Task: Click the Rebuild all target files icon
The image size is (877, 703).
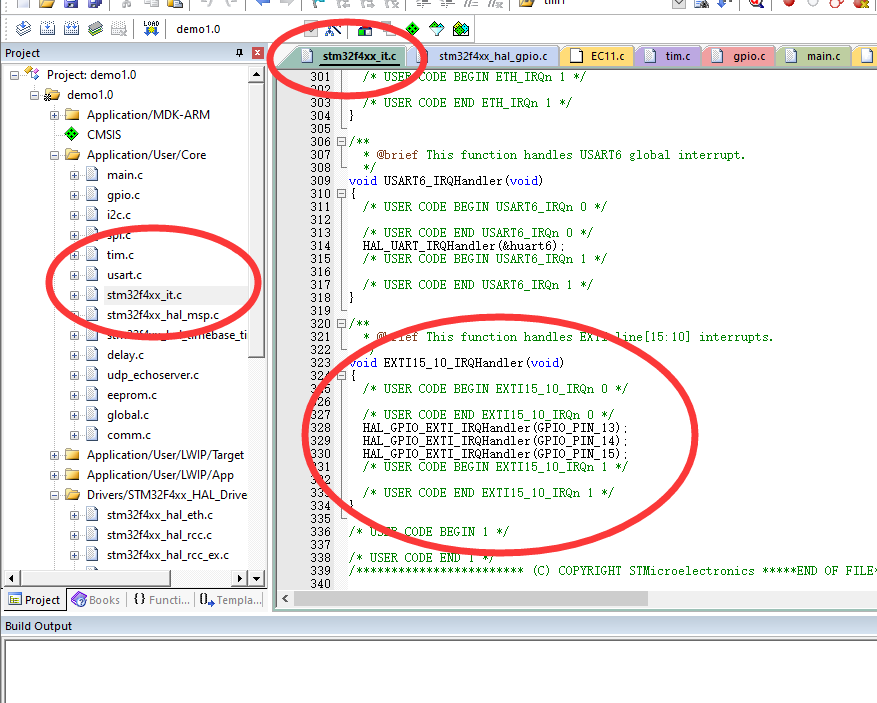Action: 71,28
